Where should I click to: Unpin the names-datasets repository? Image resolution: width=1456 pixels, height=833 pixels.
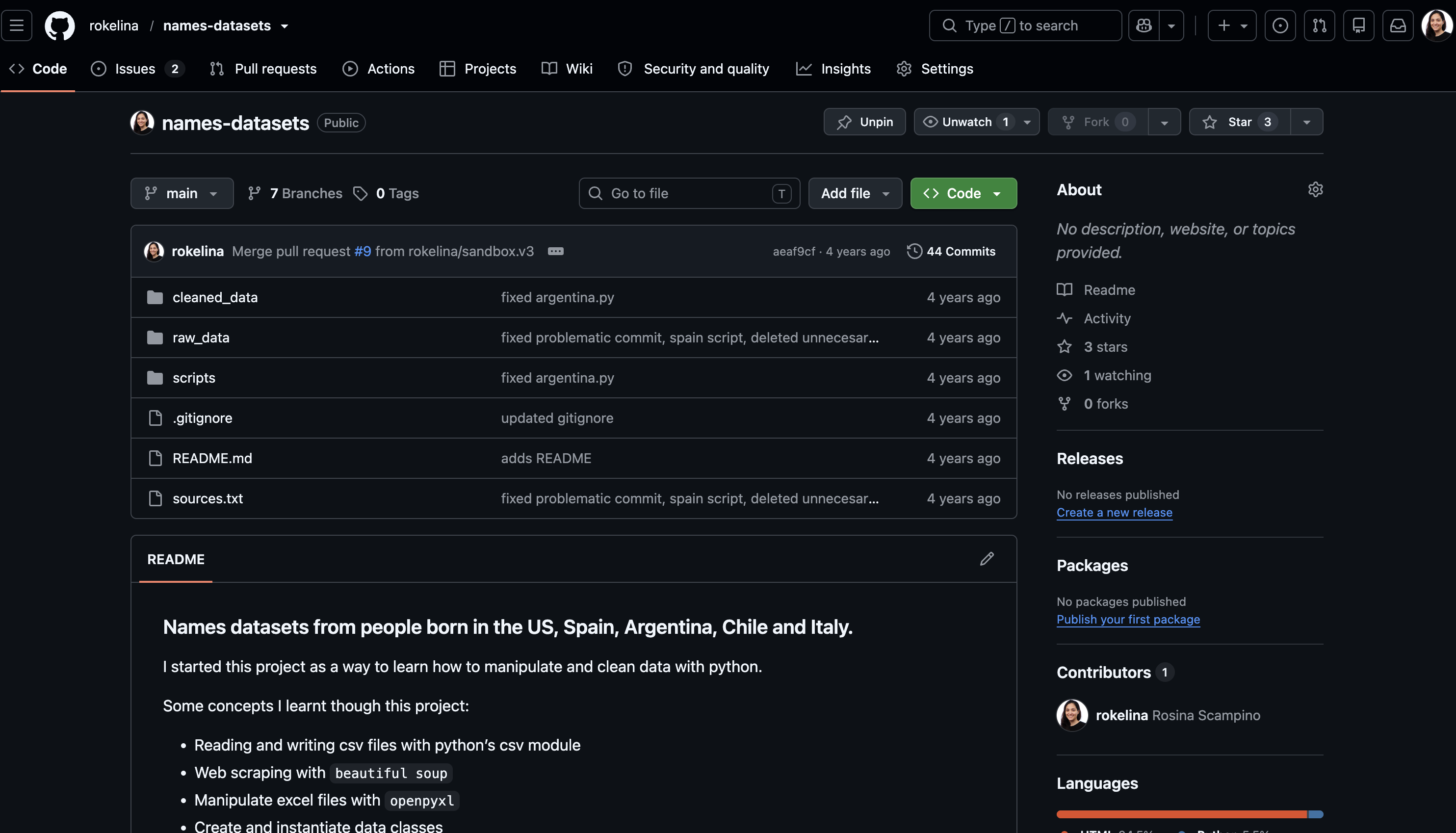point(864,122)
